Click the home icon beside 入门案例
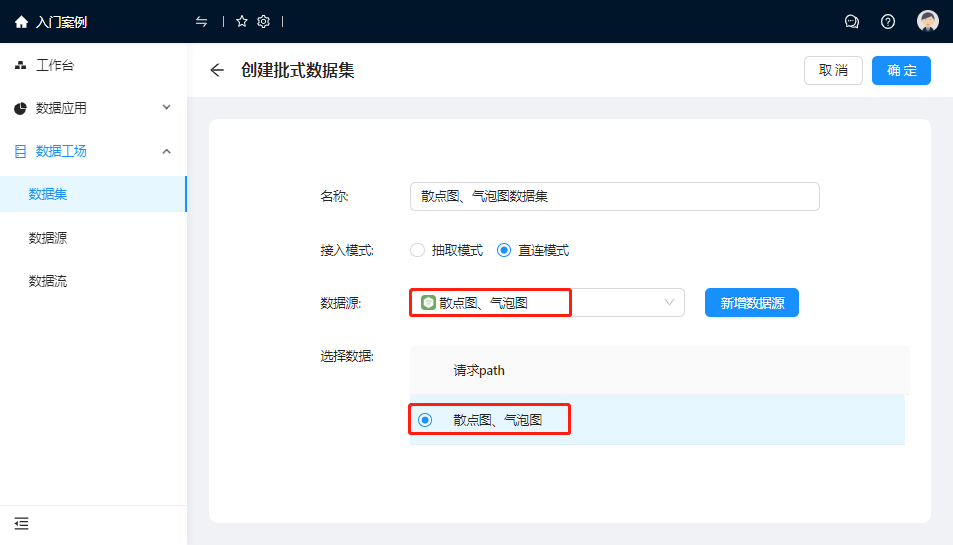Screen dimensions: 953x545 [21, 22]
